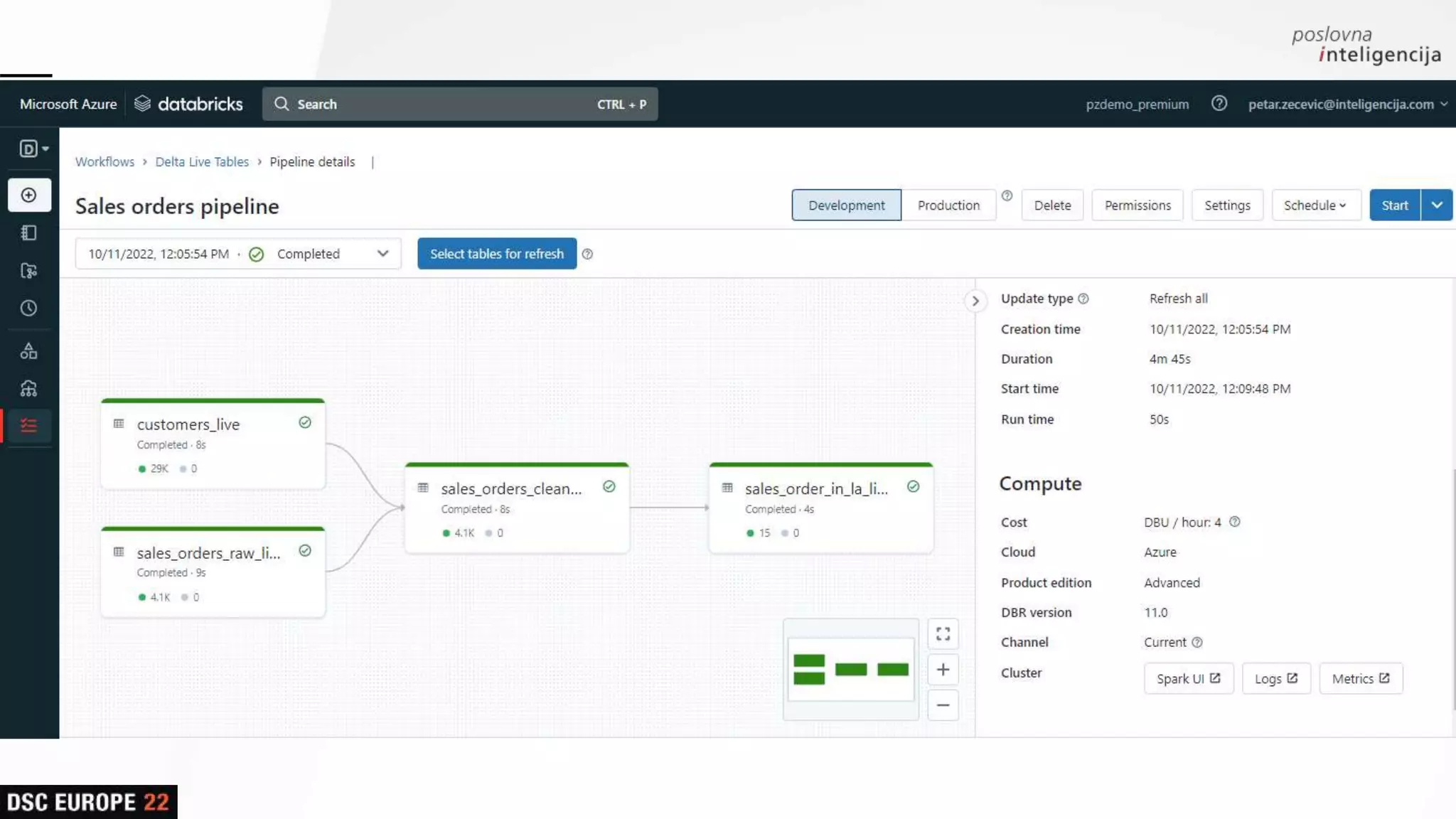
Task: Open Workspace notebook icon in sidebar
Action: click(x=29, y=232)
